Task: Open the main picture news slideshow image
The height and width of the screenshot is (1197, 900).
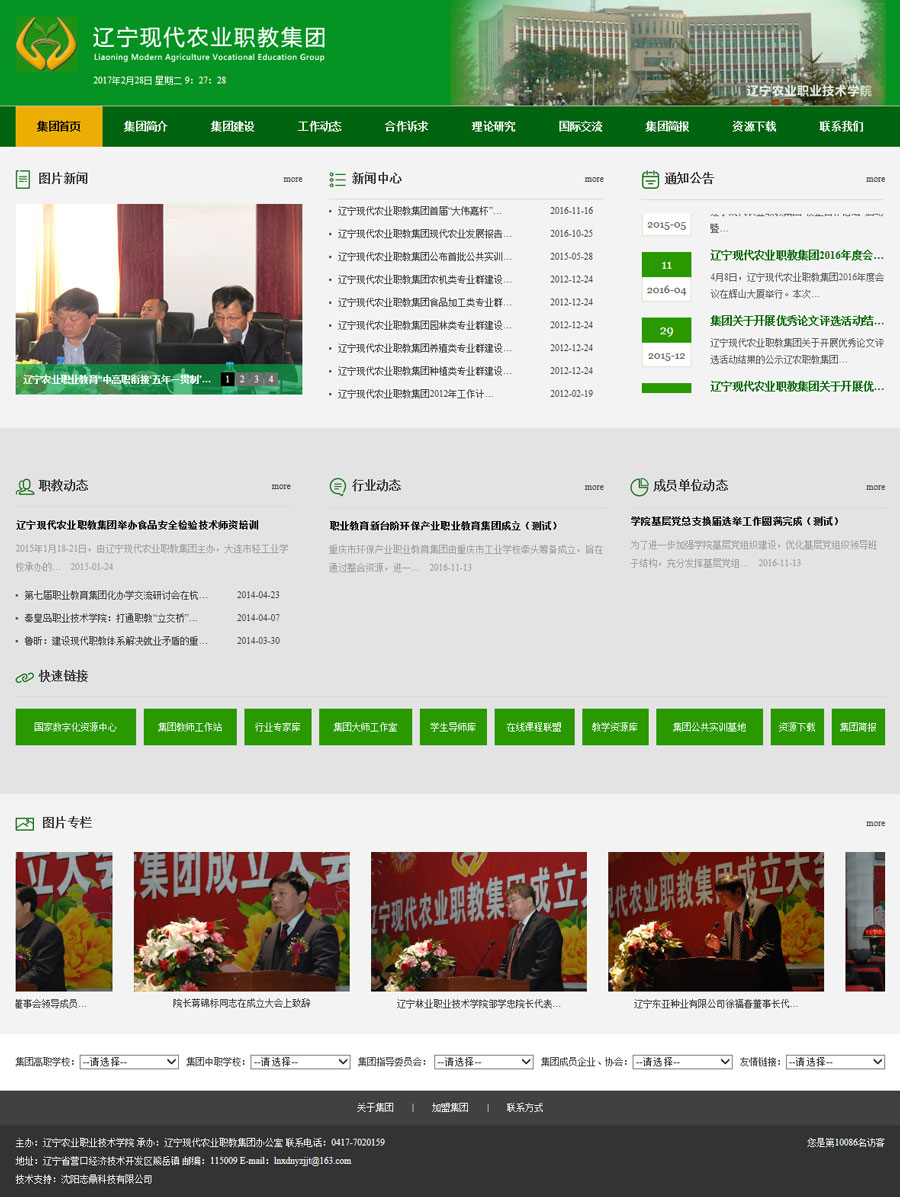Action: point(159,298)
